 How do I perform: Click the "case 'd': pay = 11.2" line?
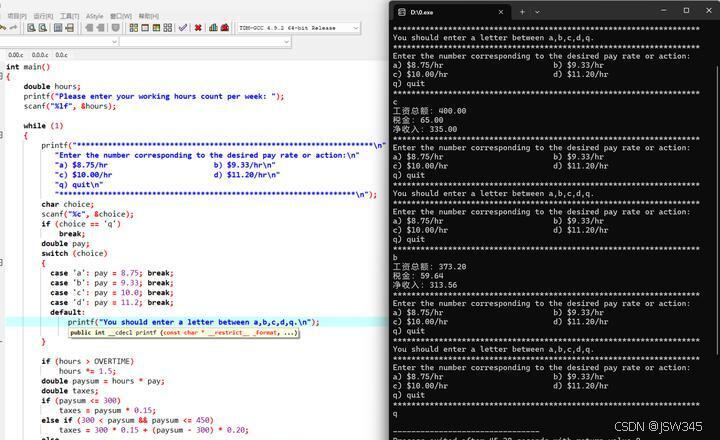[112, 302]
